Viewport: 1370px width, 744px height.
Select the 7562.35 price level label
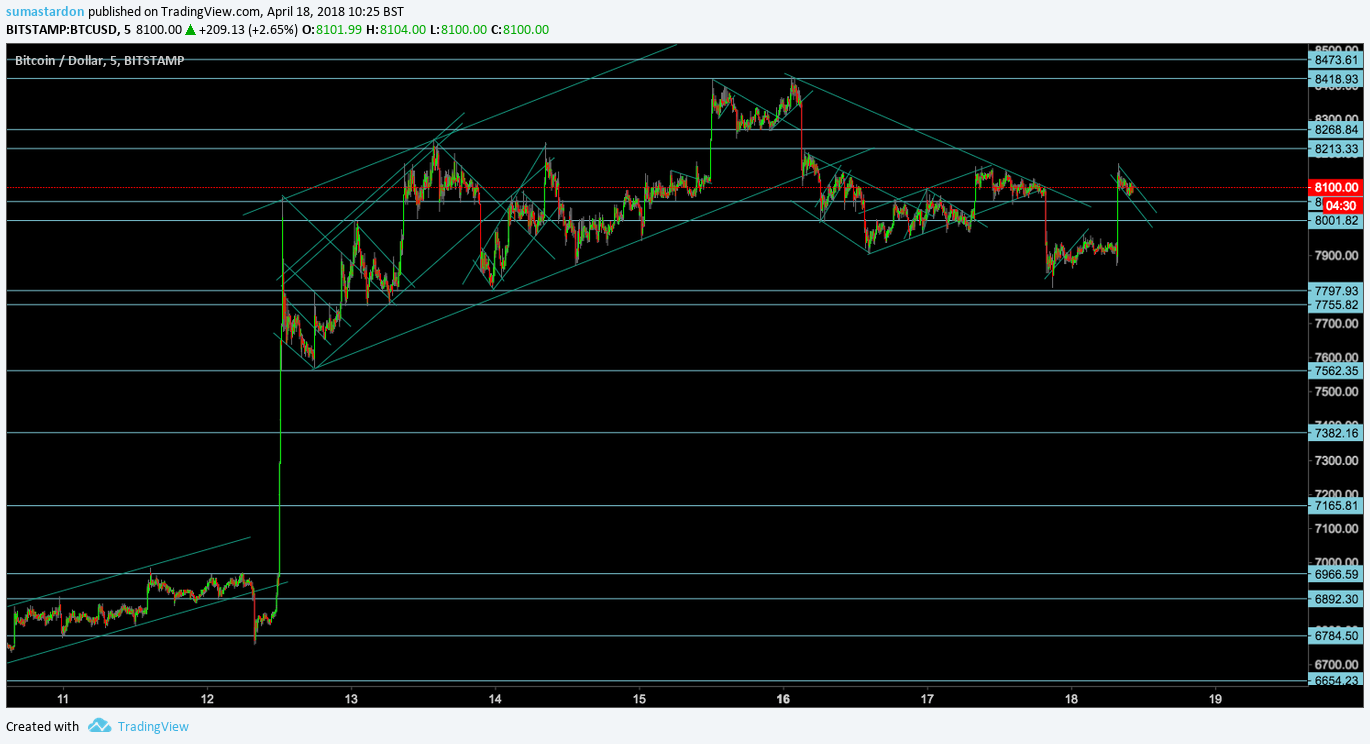(1336, 371)
